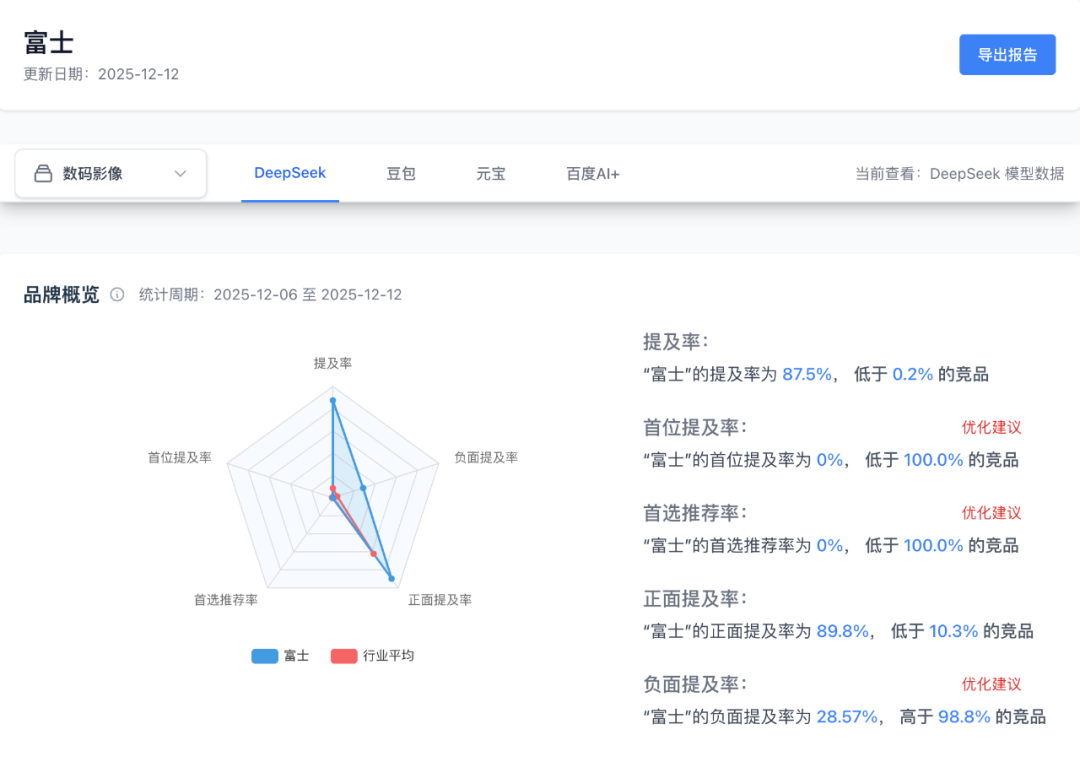Click the 28.57% negative mention value
Viewport: 1080px width, 762px height.
pyautogui.click(x=847, y=717)
